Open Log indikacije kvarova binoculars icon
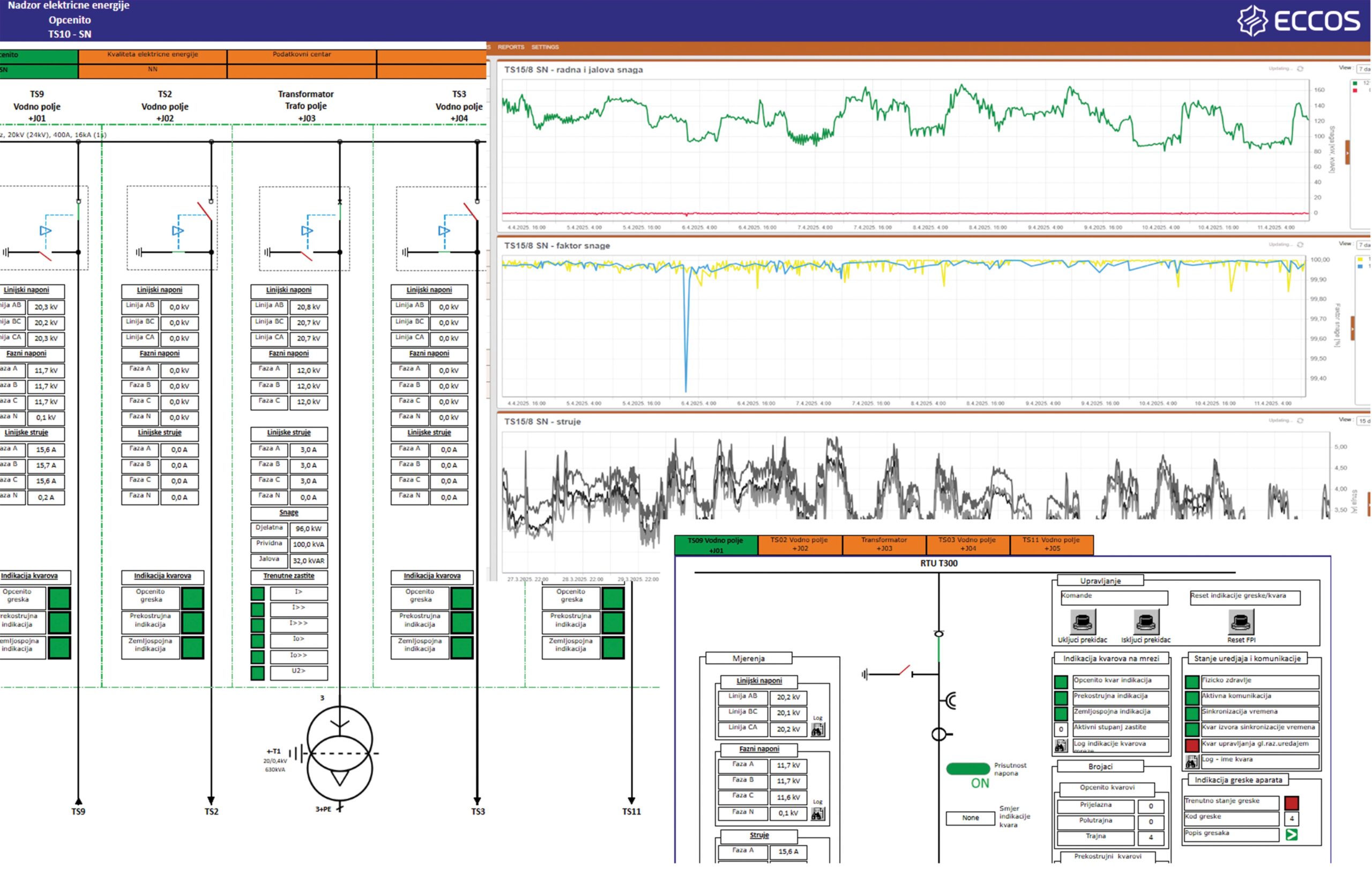1372x882 pixels. [x=1061, y=746]
